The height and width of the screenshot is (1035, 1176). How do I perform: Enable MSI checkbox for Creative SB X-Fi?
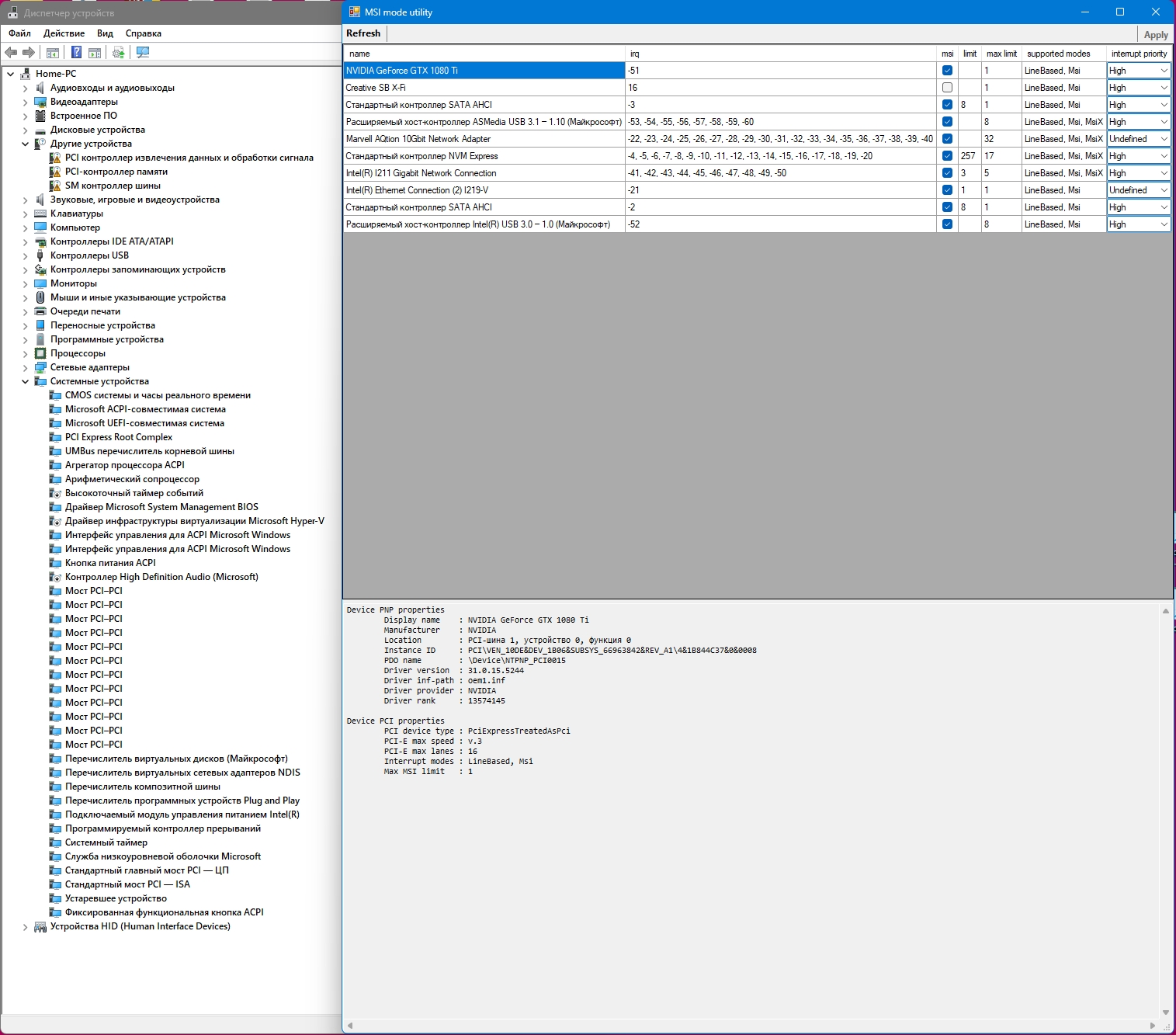947,88
